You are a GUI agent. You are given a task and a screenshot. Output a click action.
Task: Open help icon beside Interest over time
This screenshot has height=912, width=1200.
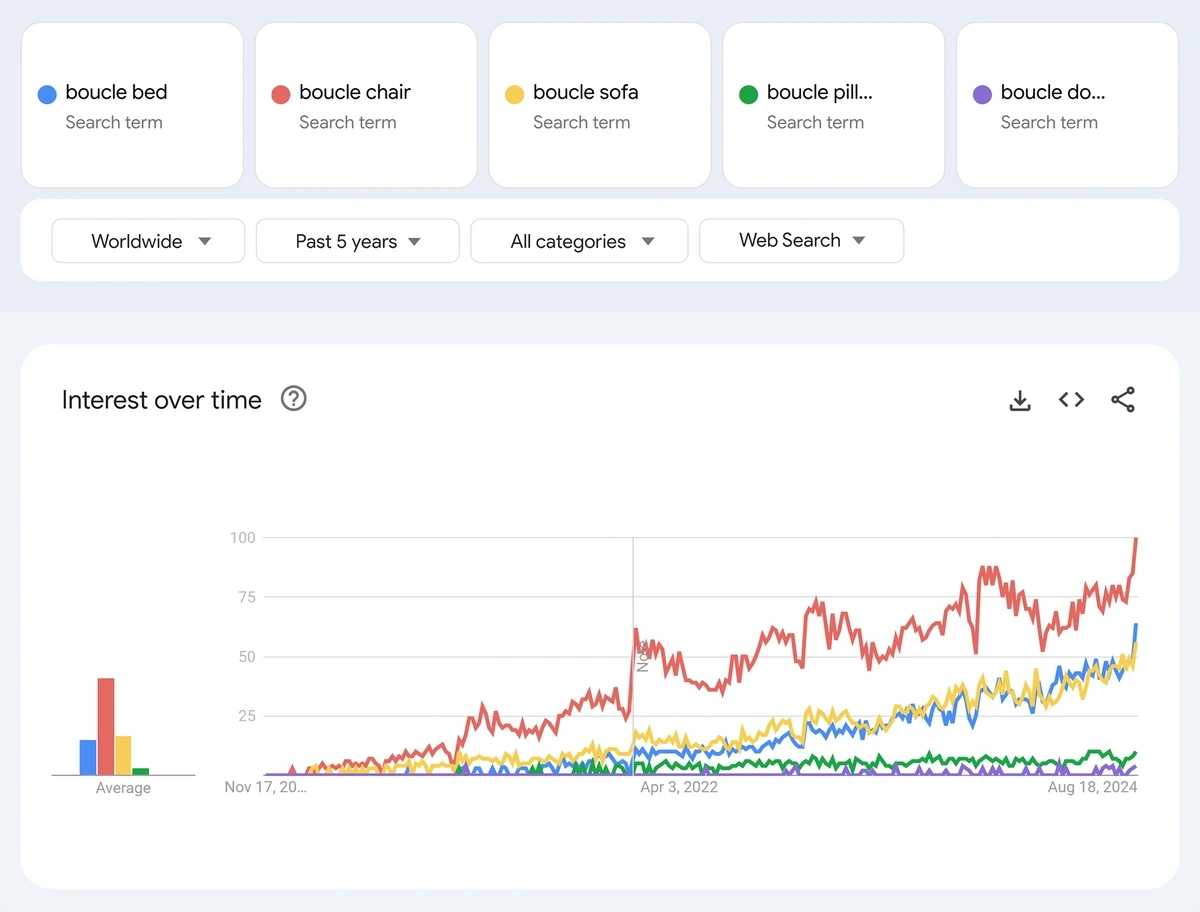[293, 399]
